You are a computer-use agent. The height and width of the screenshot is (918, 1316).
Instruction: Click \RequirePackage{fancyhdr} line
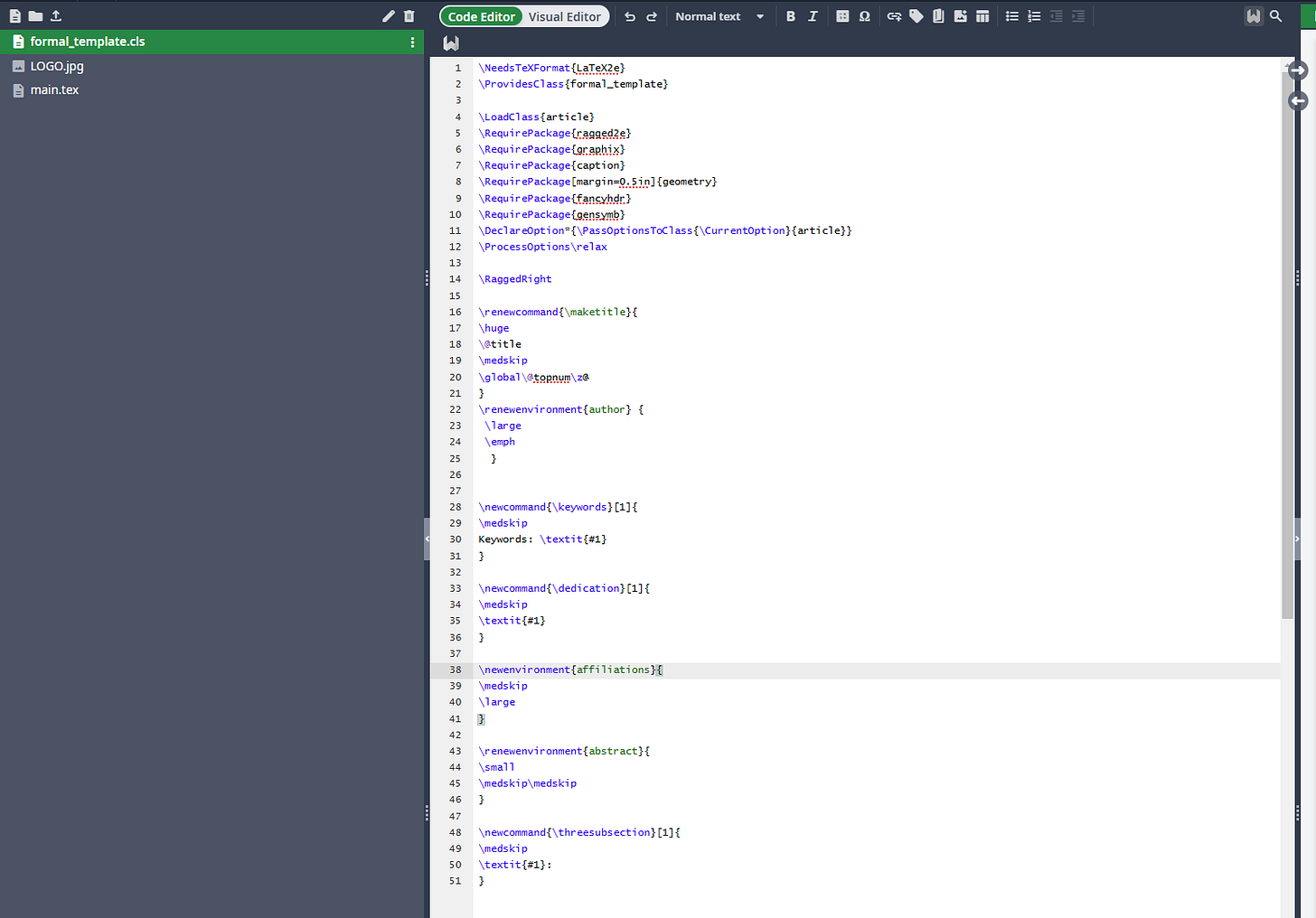click(x=555, y=198)
